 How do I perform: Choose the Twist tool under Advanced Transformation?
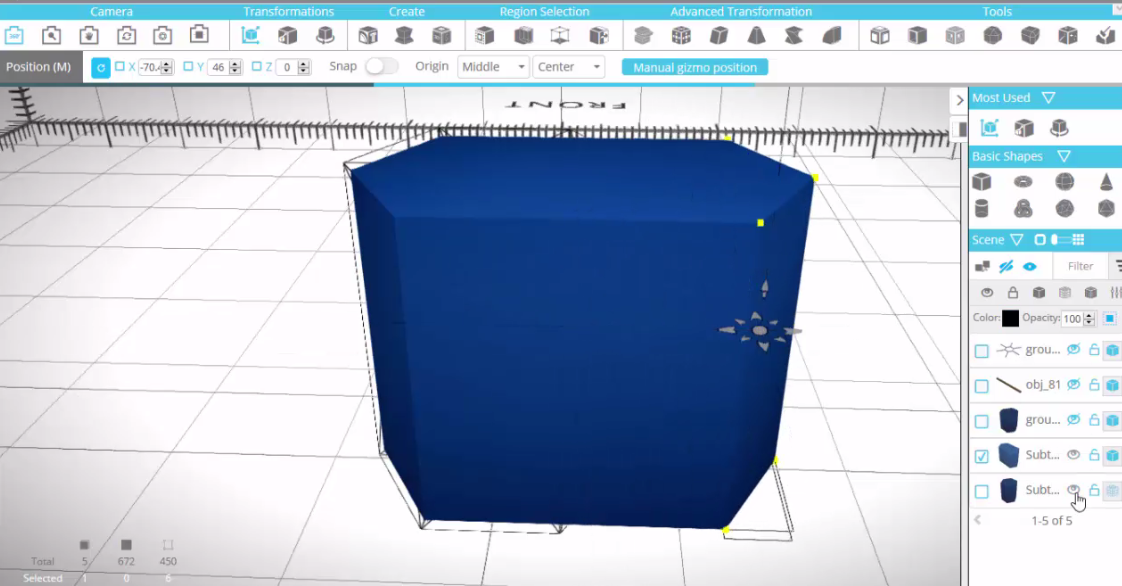pos(794,35)
